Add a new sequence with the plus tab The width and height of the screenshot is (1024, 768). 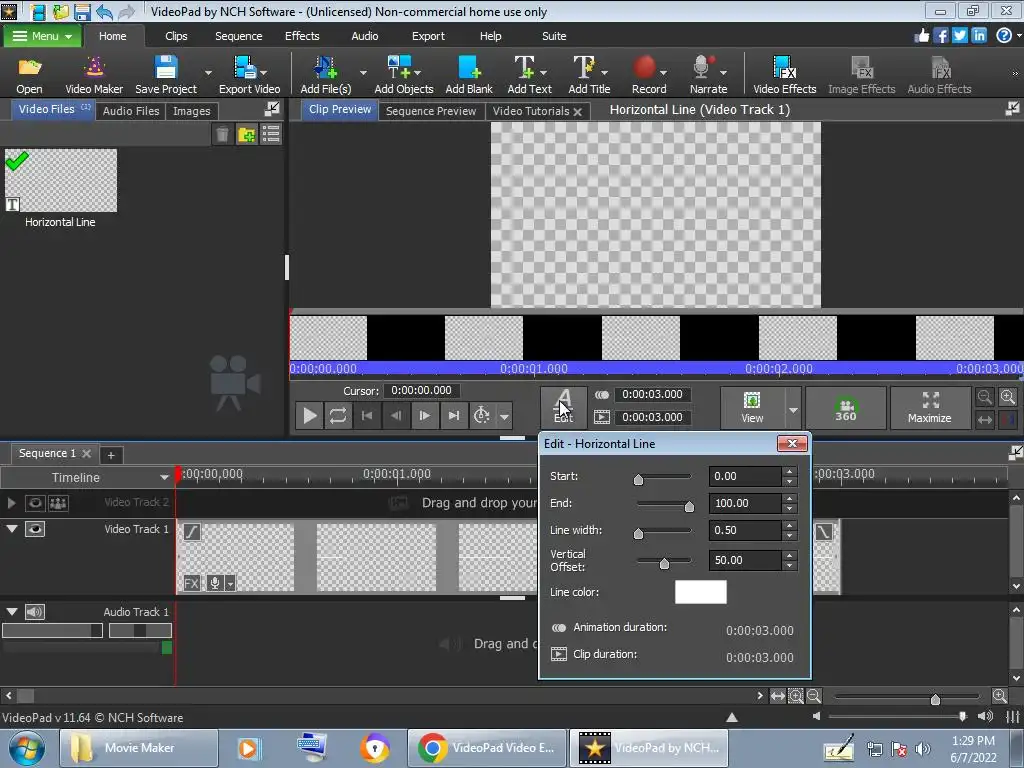tap(111, 455)
